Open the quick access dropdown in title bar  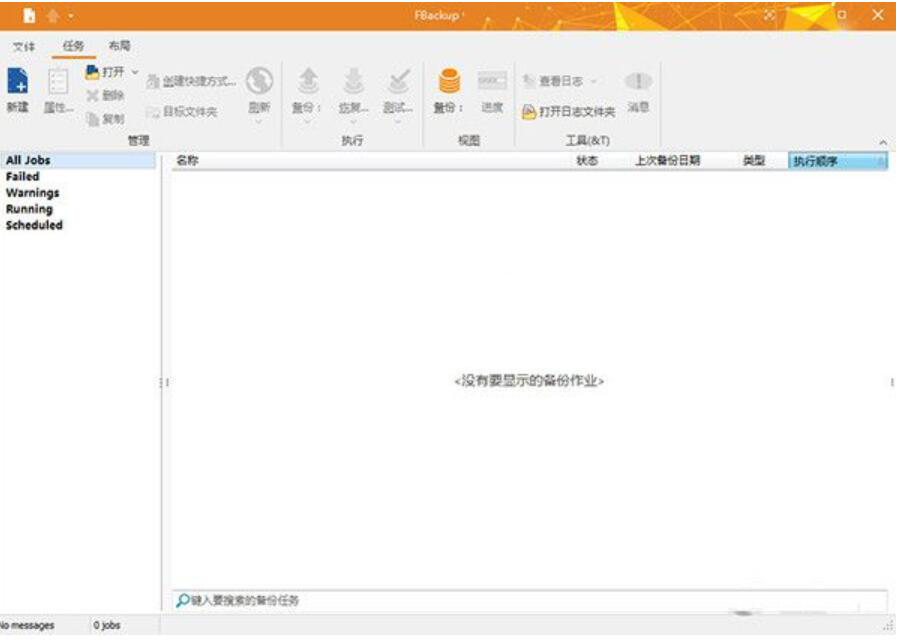[x=70, y=16]
